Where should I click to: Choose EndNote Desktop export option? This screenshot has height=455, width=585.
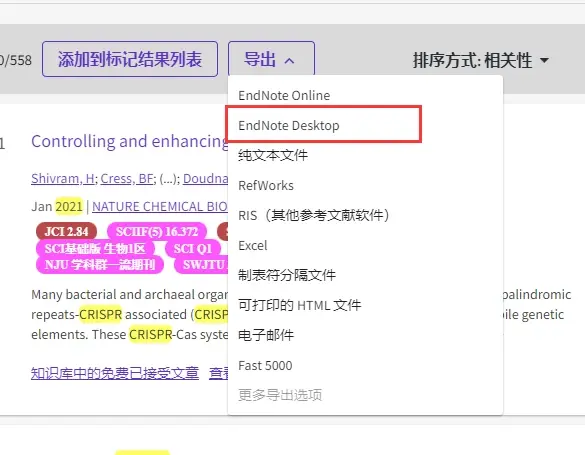coord(289,125)
